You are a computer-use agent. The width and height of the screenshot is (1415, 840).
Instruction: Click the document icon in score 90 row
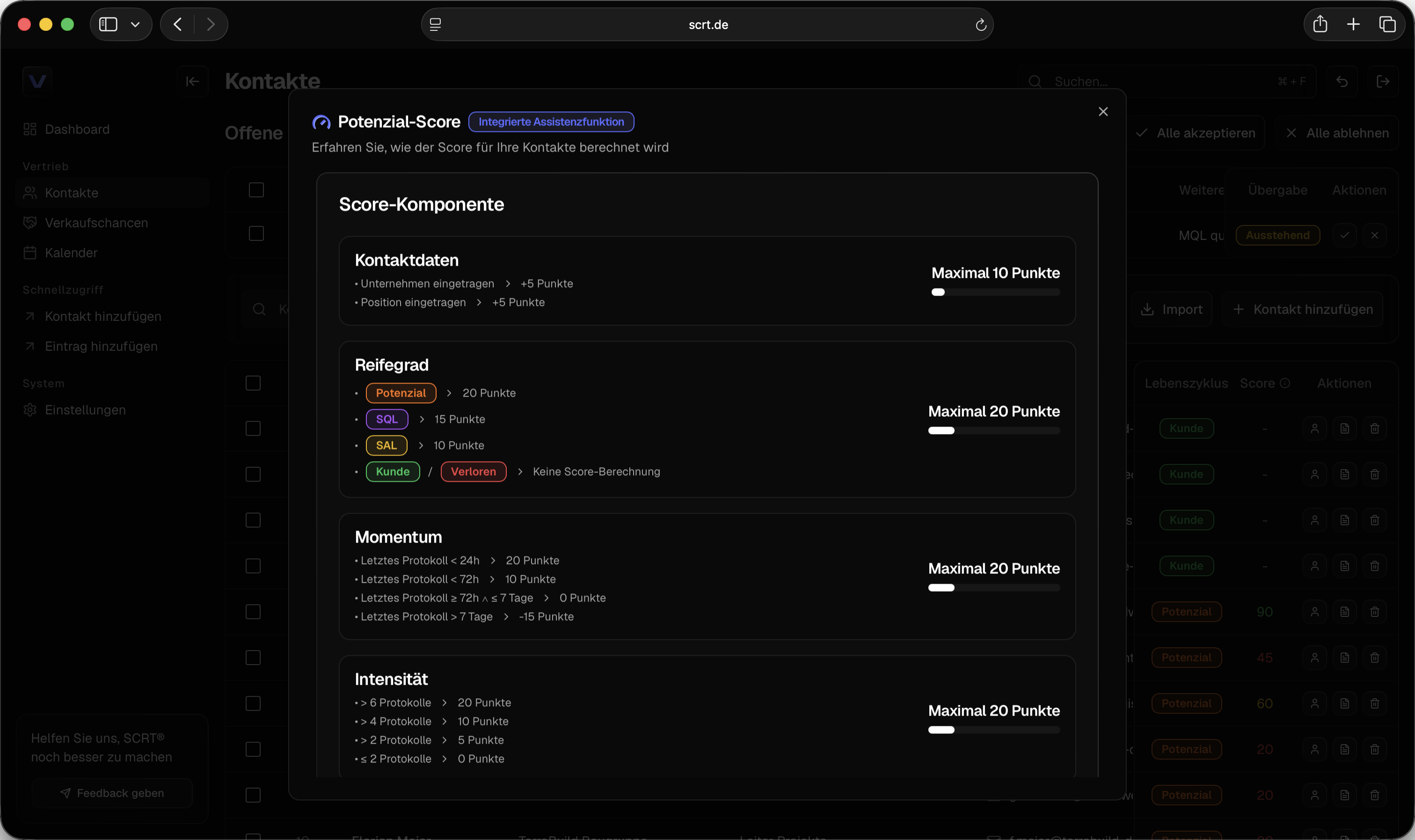pyautogui.click(x=1345, y=612)
